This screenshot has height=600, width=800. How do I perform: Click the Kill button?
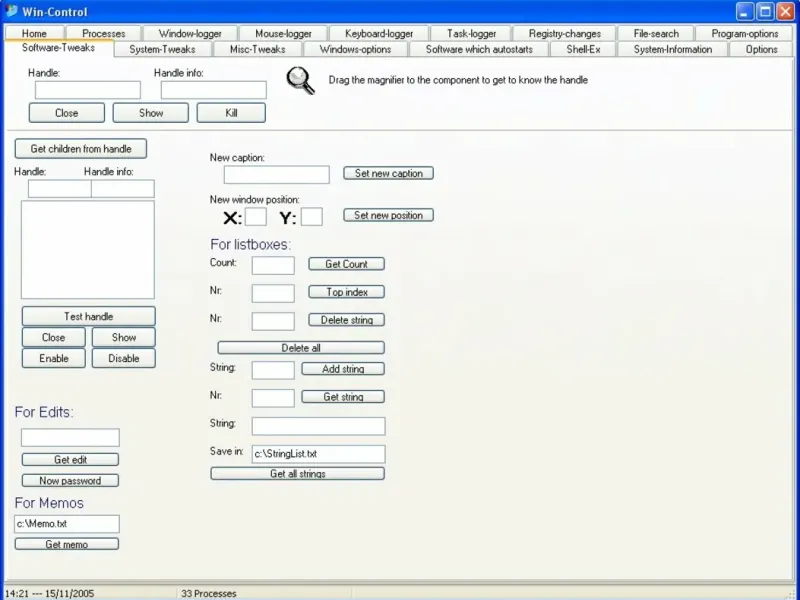[x=231, y=113]
